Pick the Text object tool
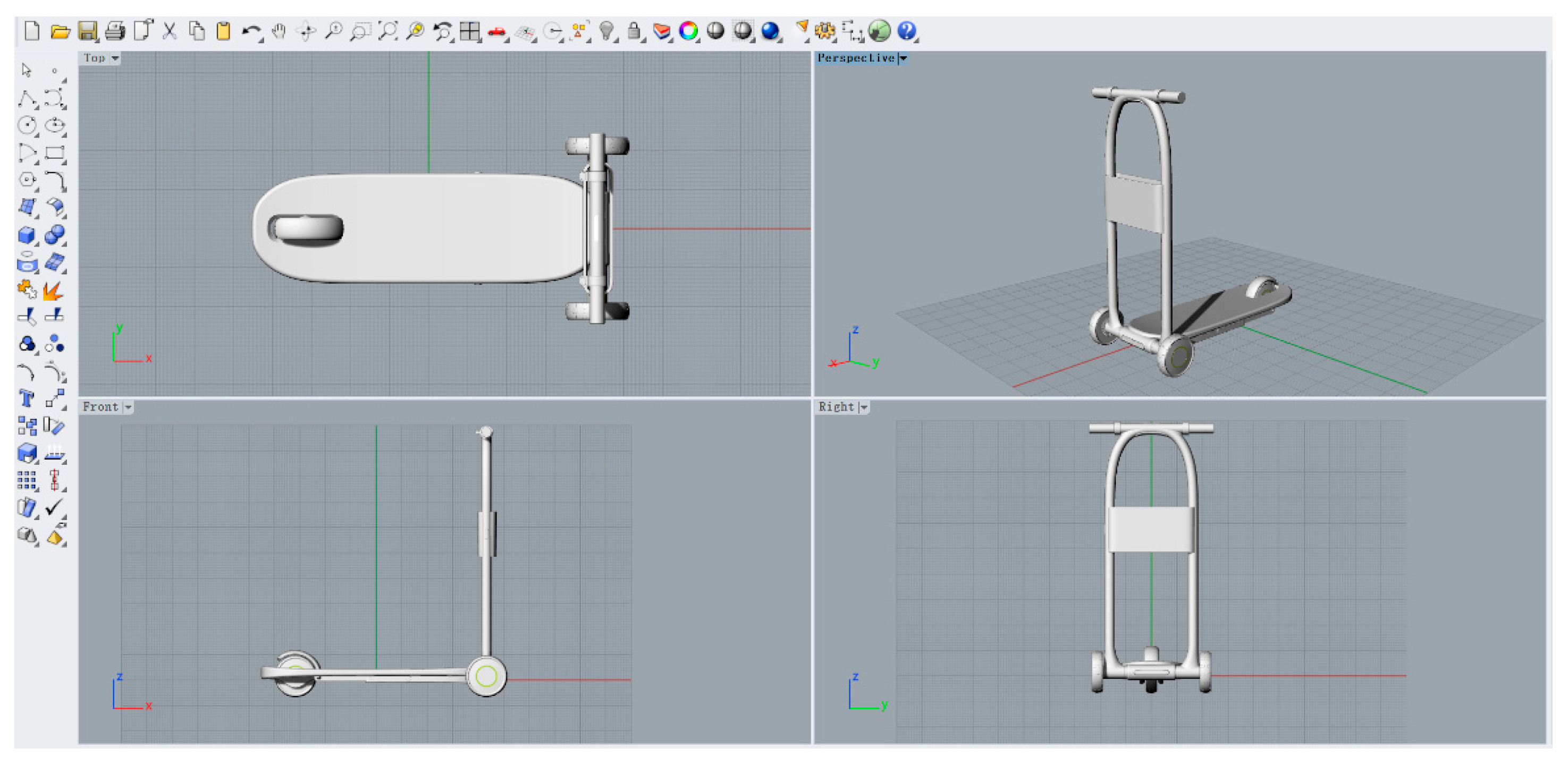The image size is (1568, 765). (26, 398)
